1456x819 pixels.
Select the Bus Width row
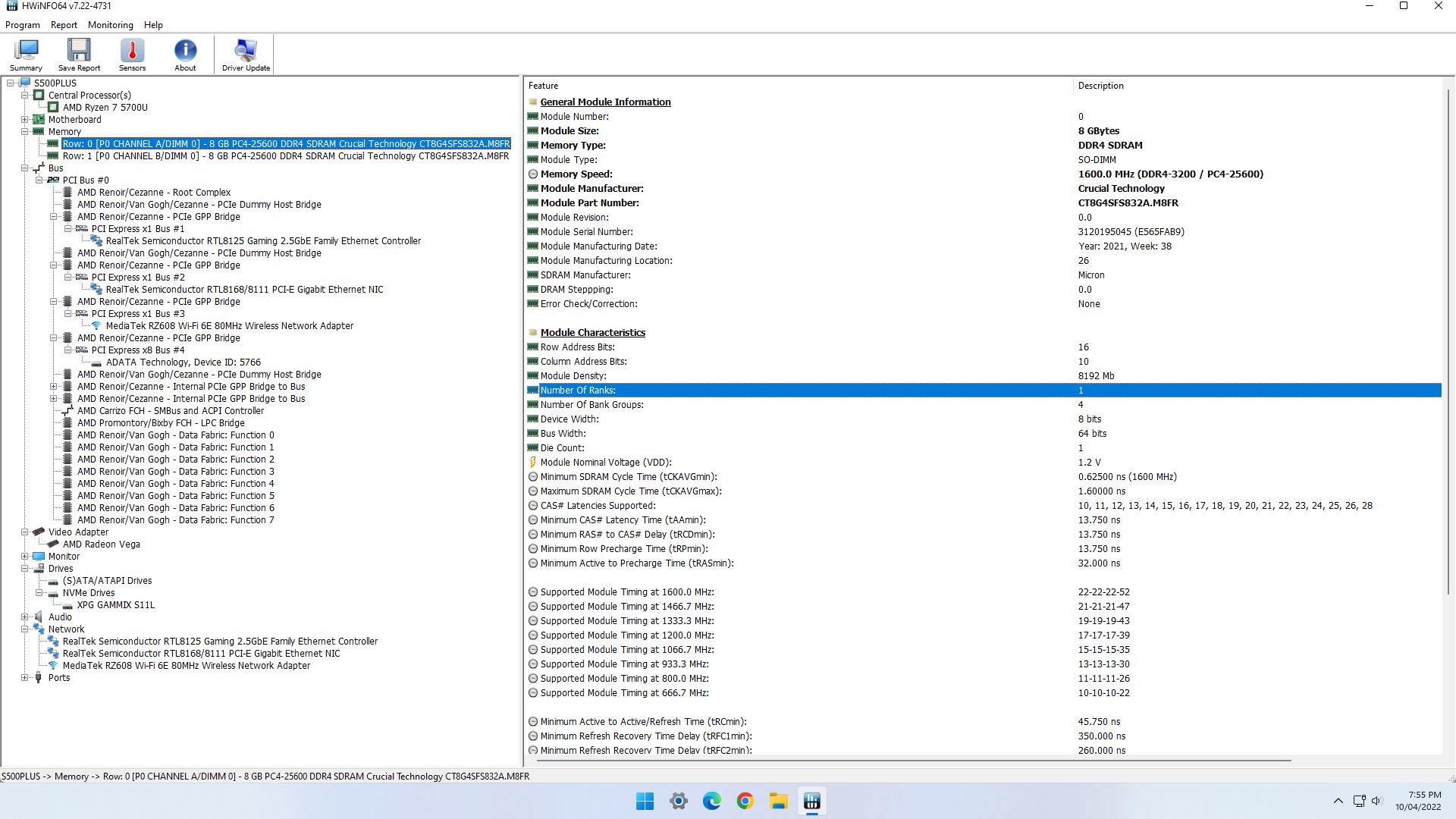984,434
